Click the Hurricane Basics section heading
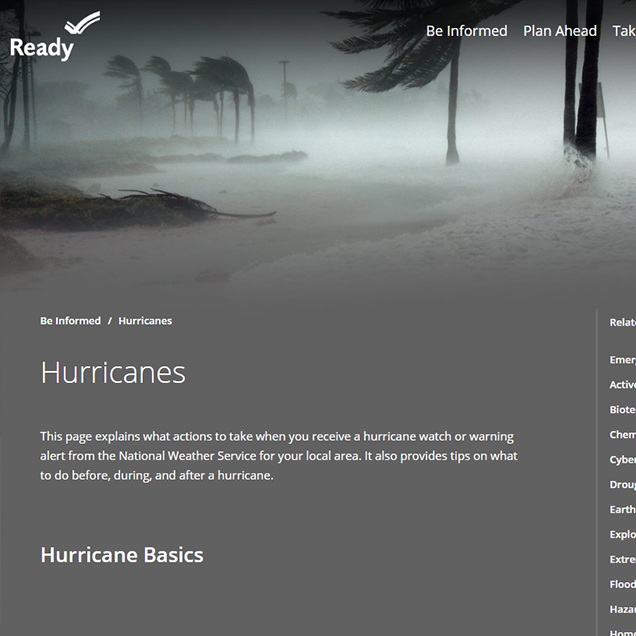 (122, 555)
